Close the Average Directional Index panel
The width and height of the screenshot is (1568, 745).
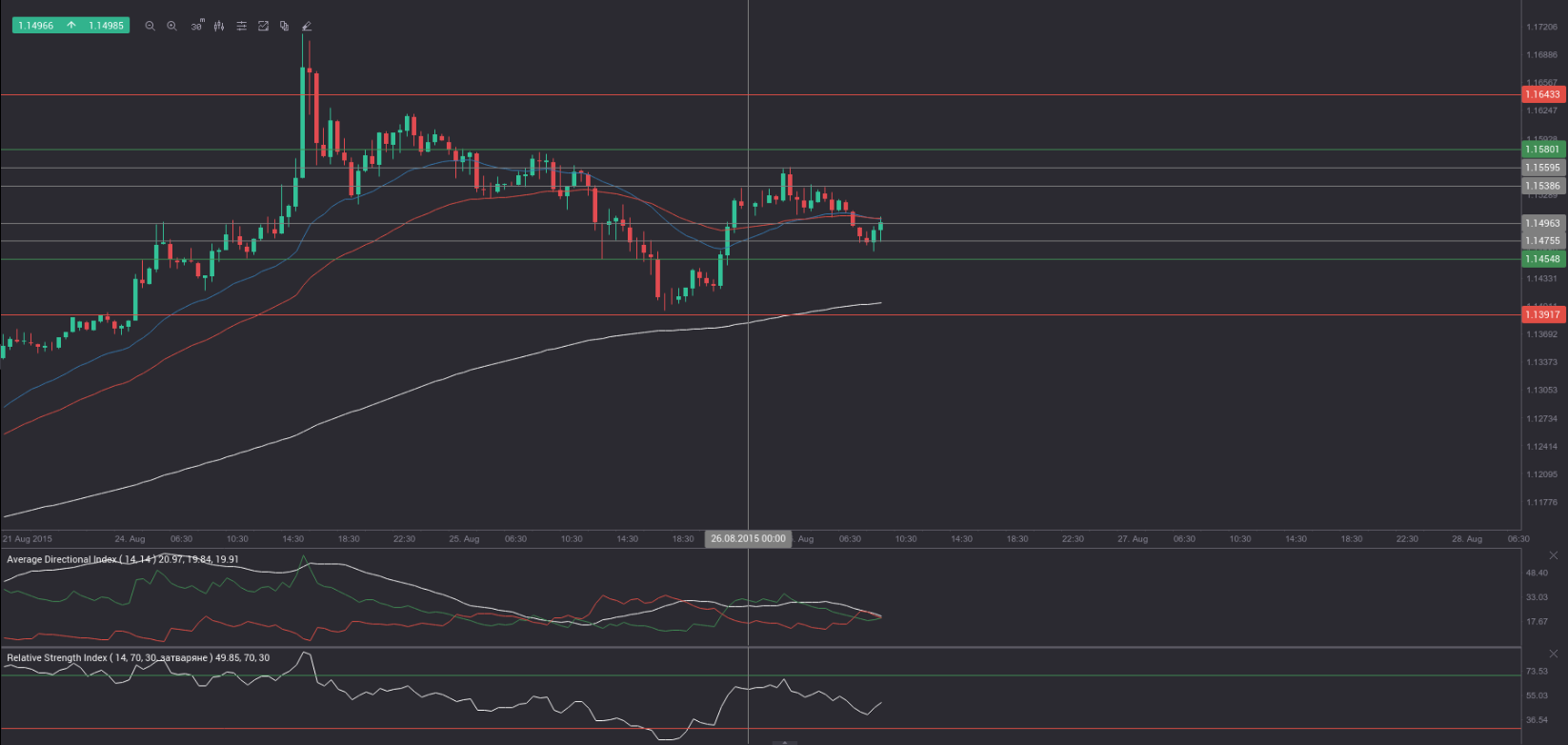point(1554,555)
